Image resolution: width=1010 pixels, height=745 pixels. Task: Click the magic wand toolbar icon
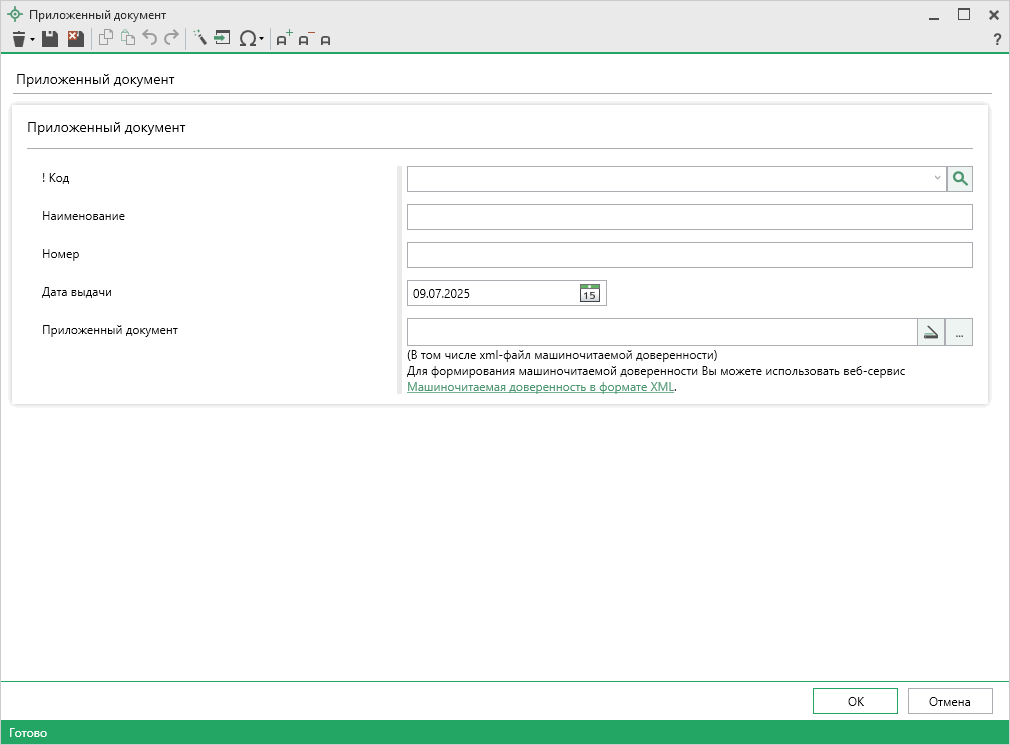pyautogui.click(x=200, y=39)
